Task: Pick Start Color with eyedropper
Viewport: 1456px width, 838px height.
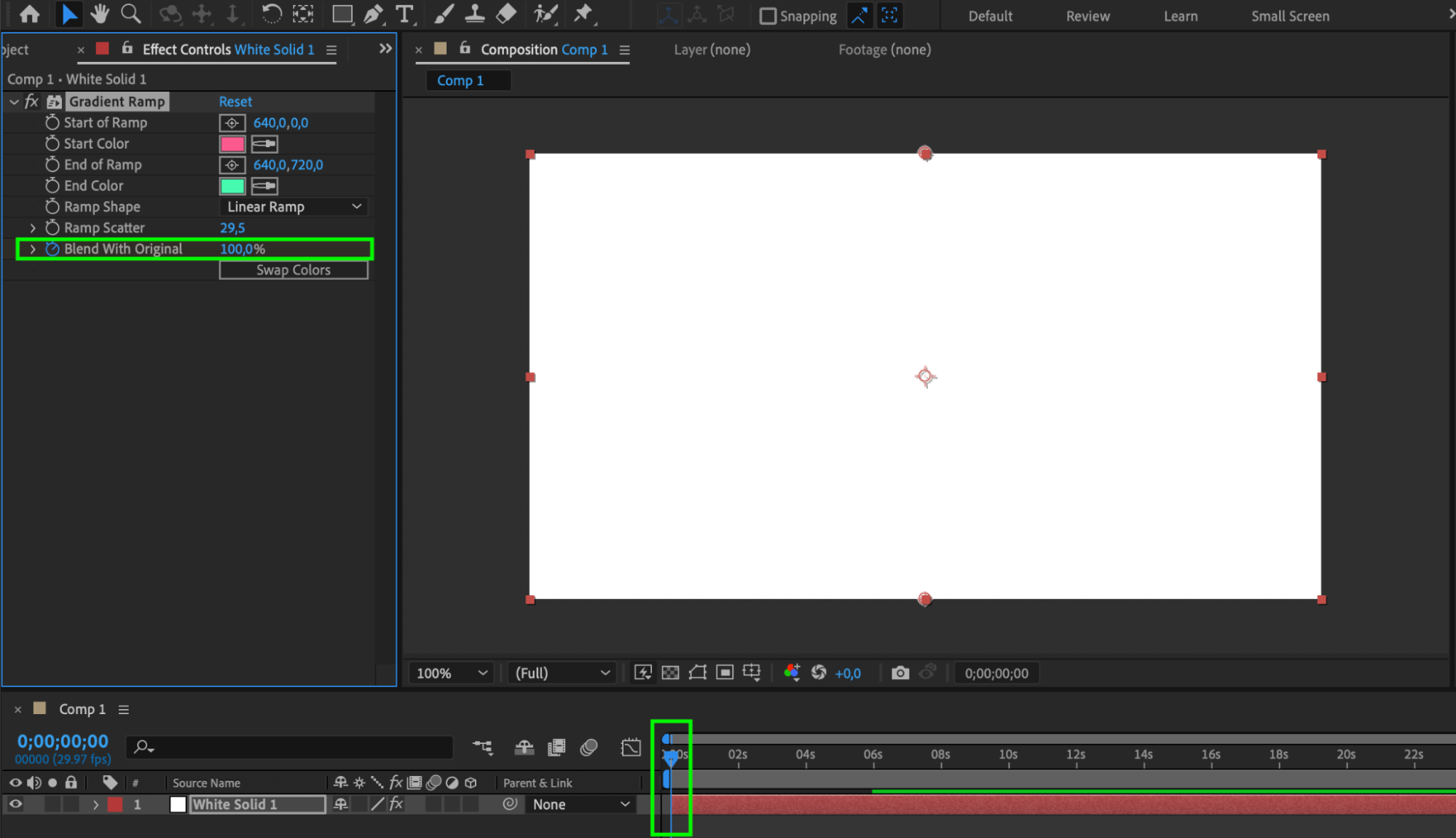Action: click(x=264, y=144)
